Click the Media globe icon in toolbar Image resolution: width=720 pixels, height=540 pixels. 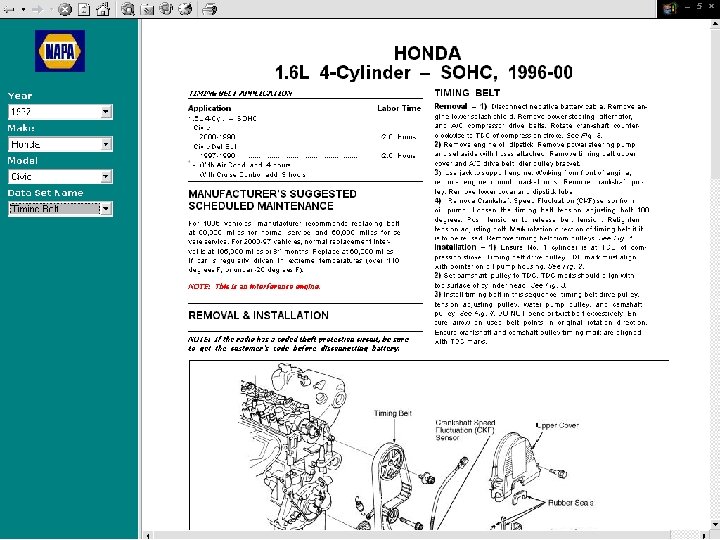coord(166,9)
